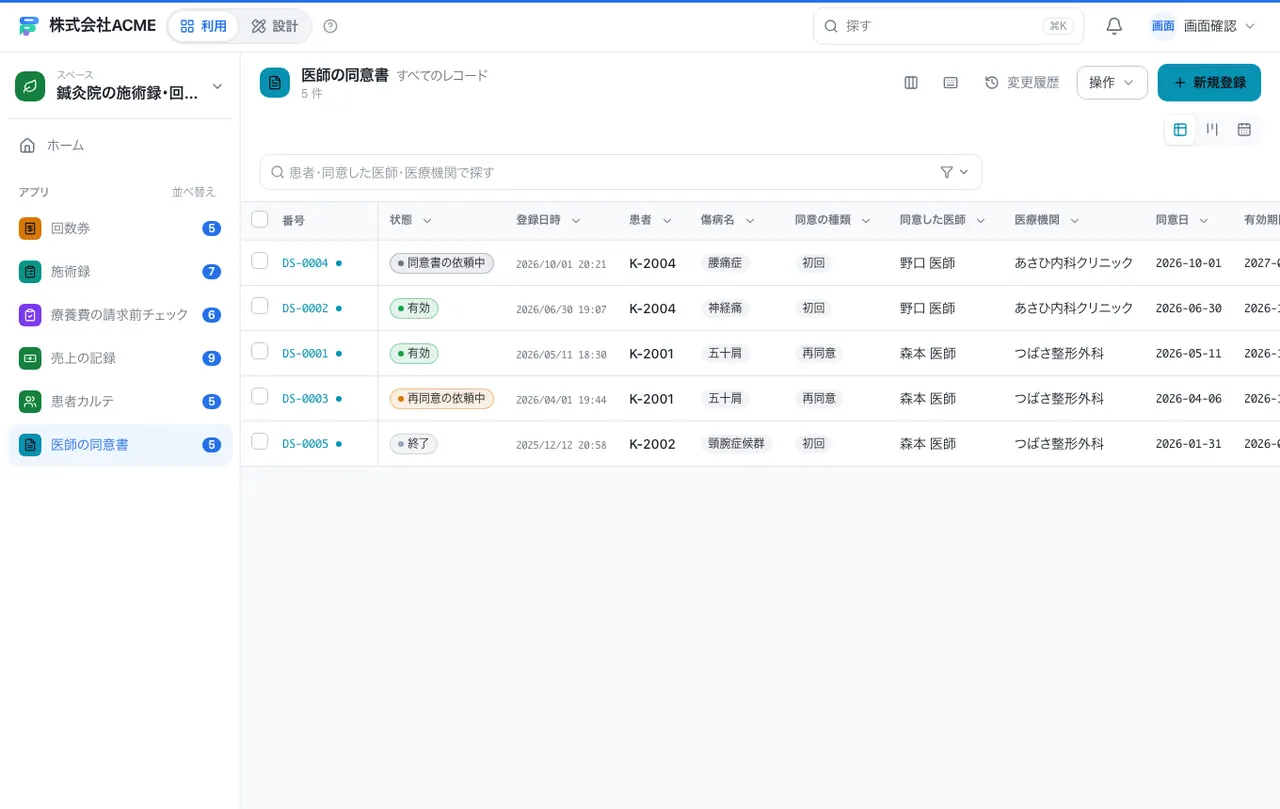Click the column settings icon
Viewport: 1280px width, 809px height.
coord(911,83)
